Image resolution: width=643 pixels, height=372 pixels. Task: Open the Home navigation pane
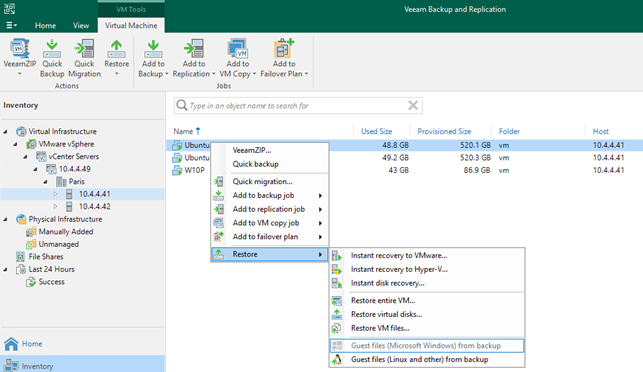(82, 344)
